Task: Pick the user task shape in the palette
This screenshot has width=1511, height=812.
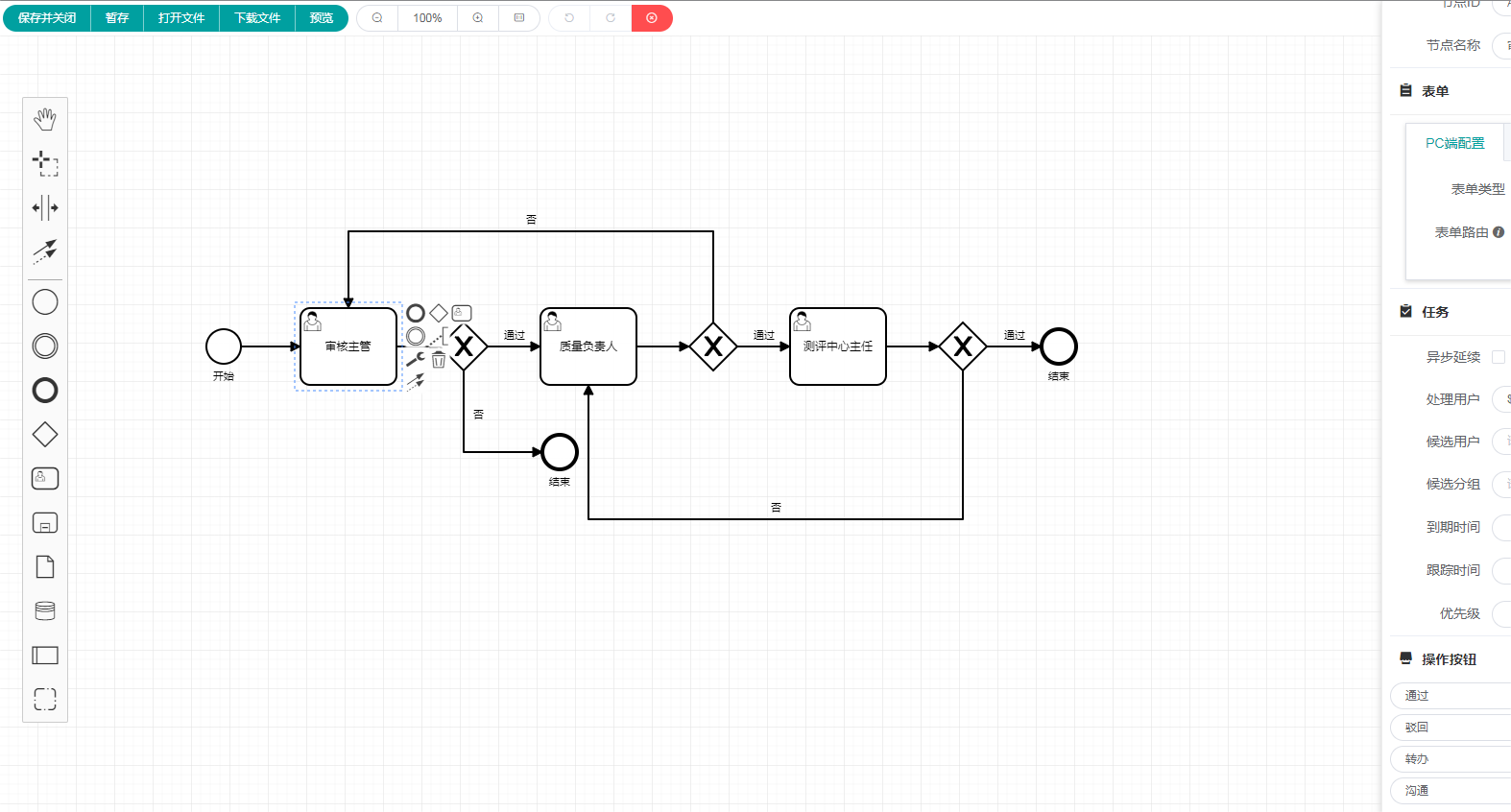Action: 45,479
